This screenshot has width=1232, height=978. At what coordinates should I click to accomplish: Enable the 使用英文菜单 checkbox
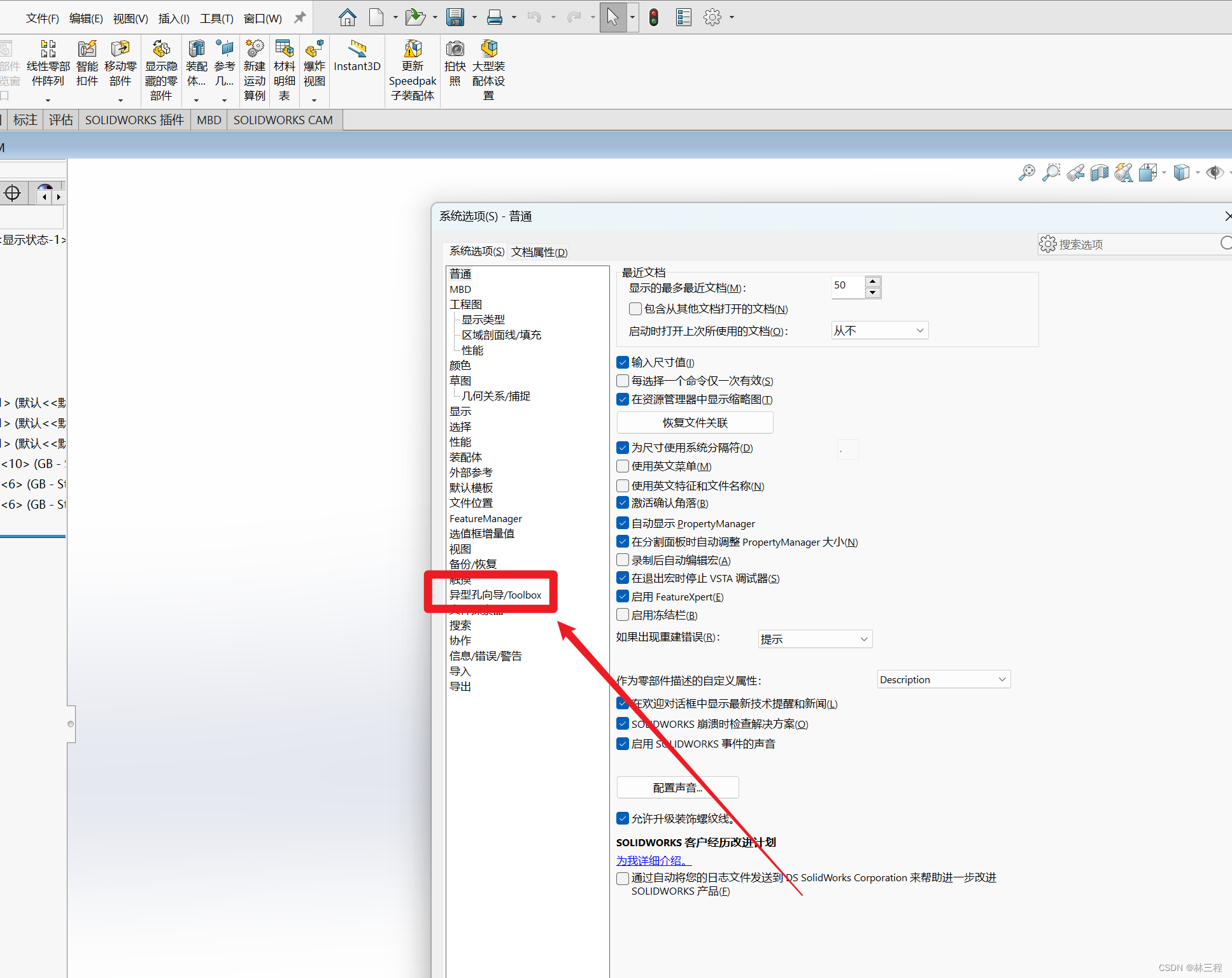click(623, 466)
